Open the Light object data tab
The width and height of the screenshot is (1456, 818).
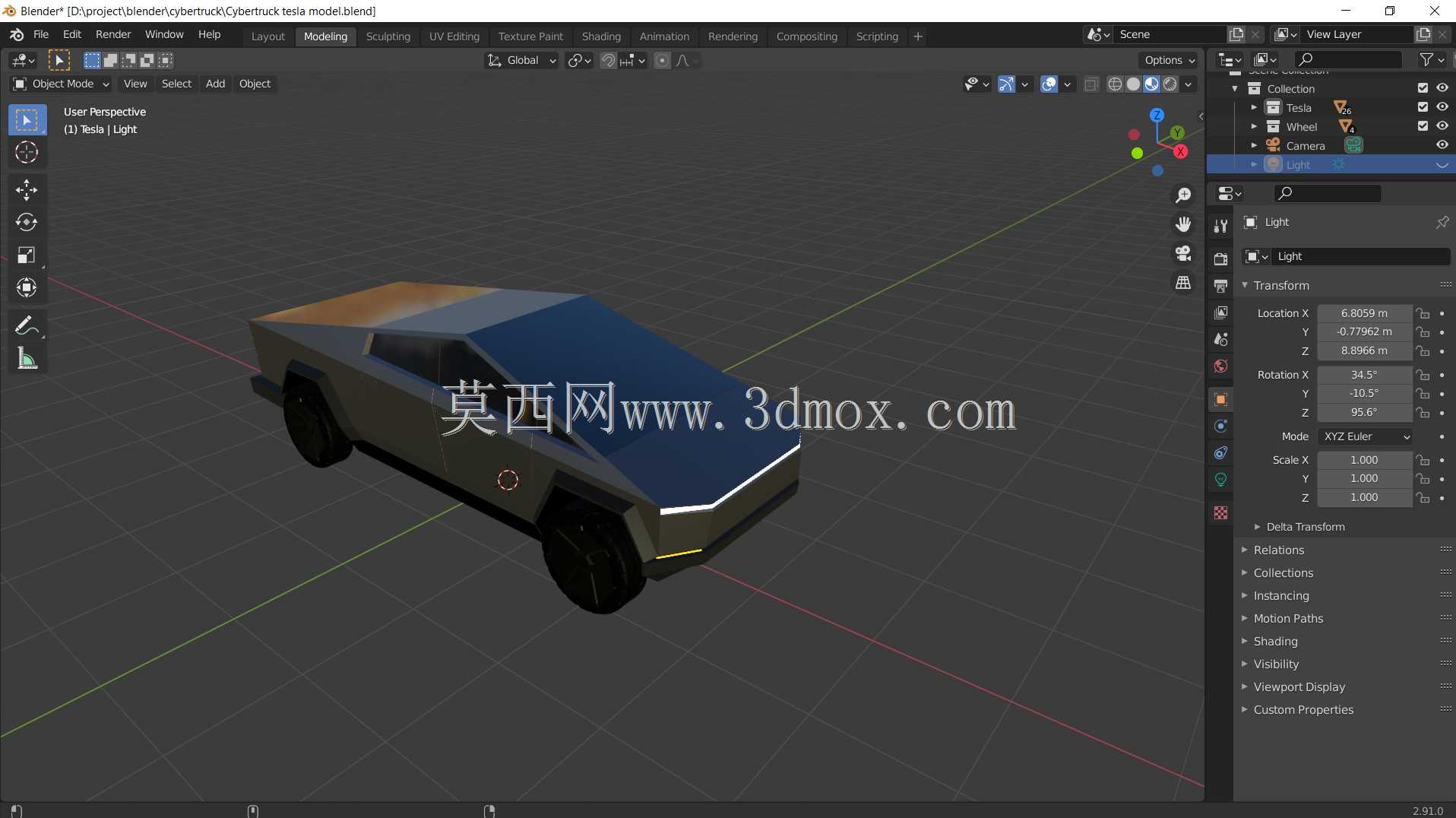coord(1220,480)
